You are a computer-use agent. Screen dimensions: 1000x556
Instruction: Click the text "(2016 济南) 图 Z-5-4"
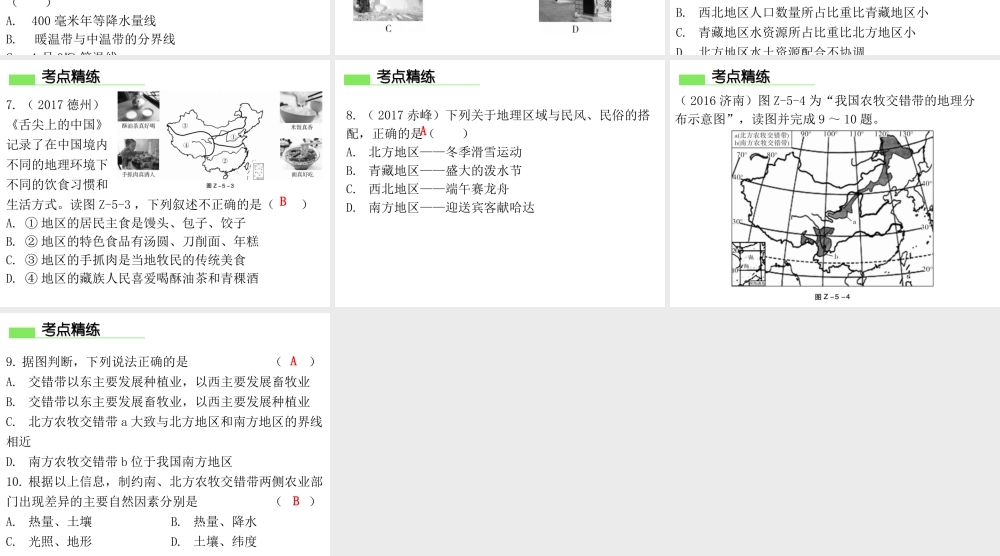(744, 101)
